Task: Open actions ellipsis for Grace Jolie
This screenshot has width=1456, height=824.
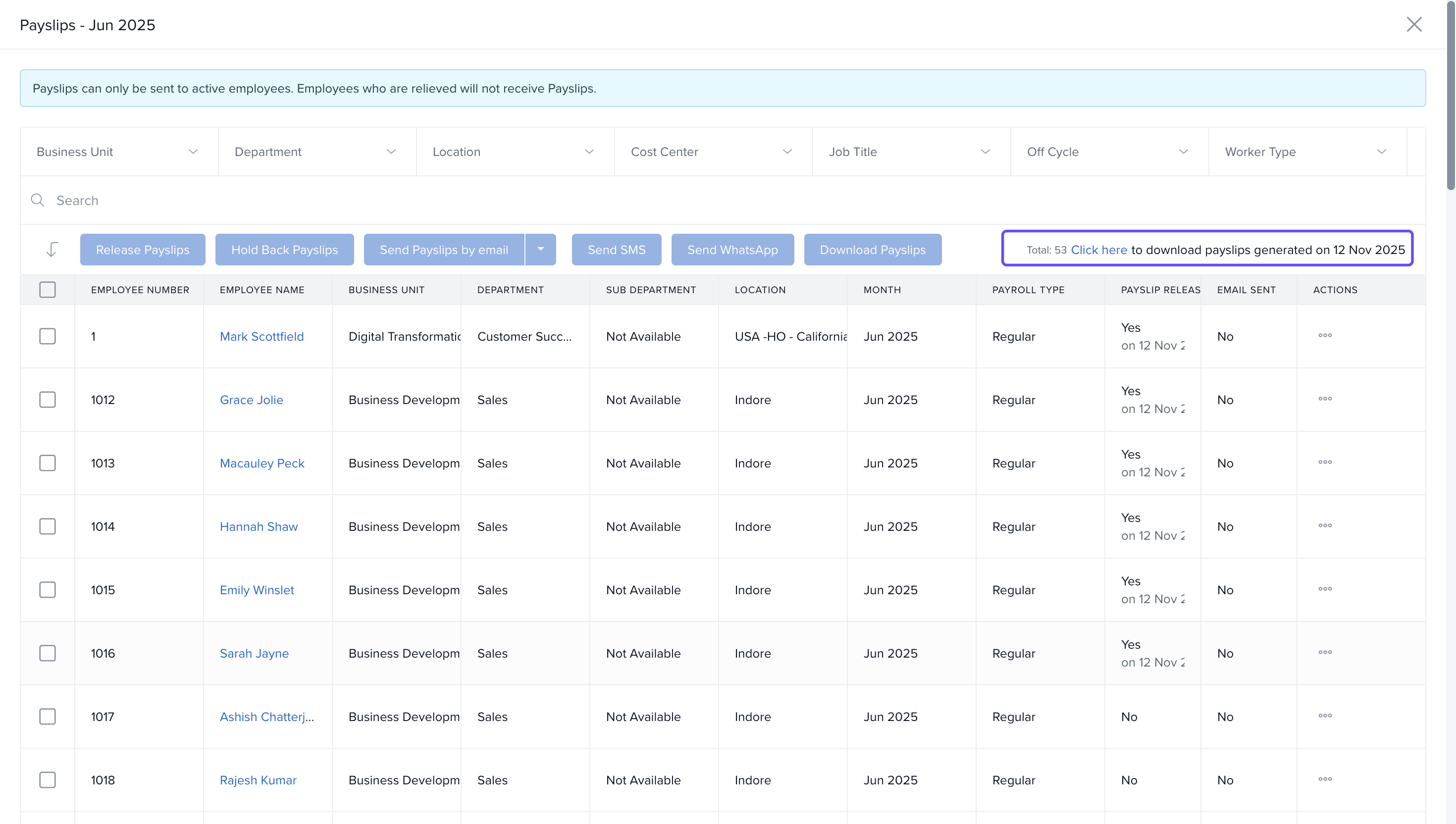Action: click(1324, 399)
